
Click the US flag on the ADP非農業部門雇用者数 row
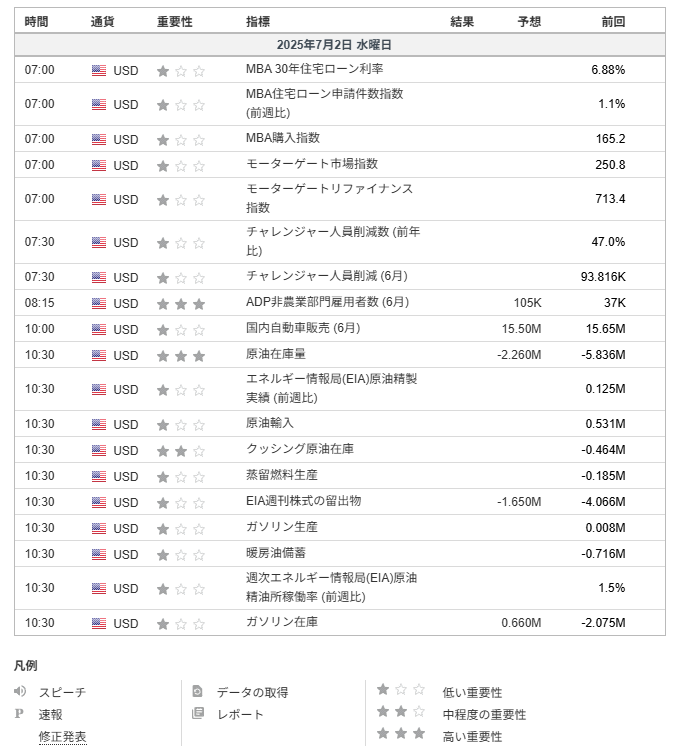click(99, 303)
